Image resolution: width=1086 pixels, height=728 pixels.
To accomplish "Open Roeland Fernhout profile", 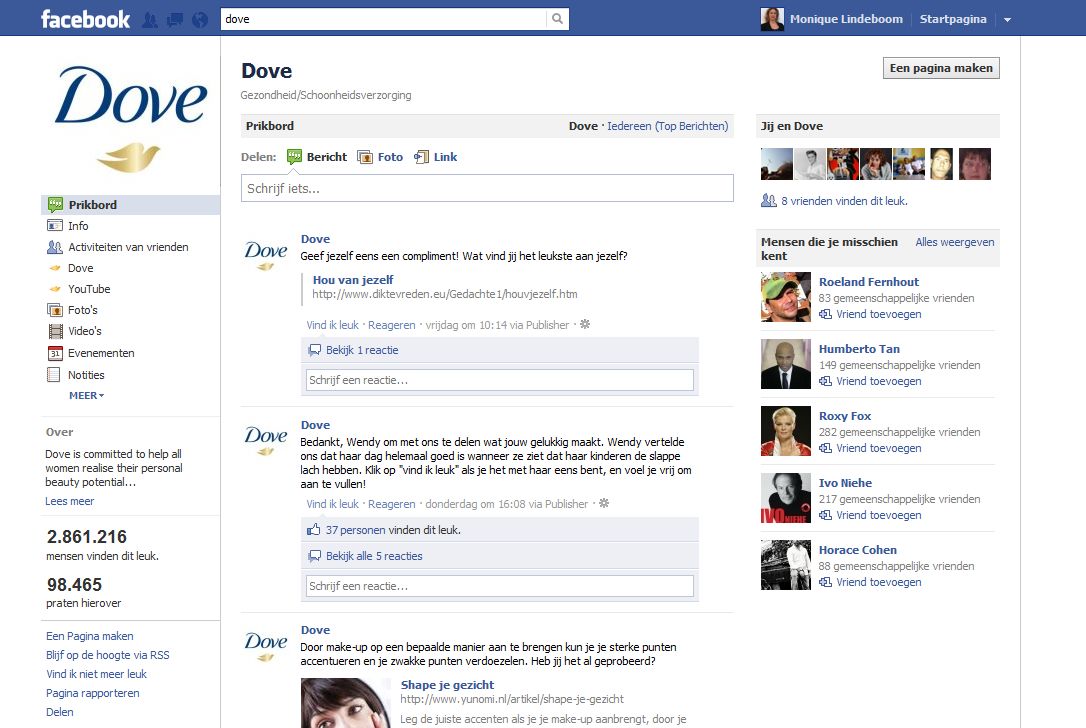I will (x=869, y=282).
